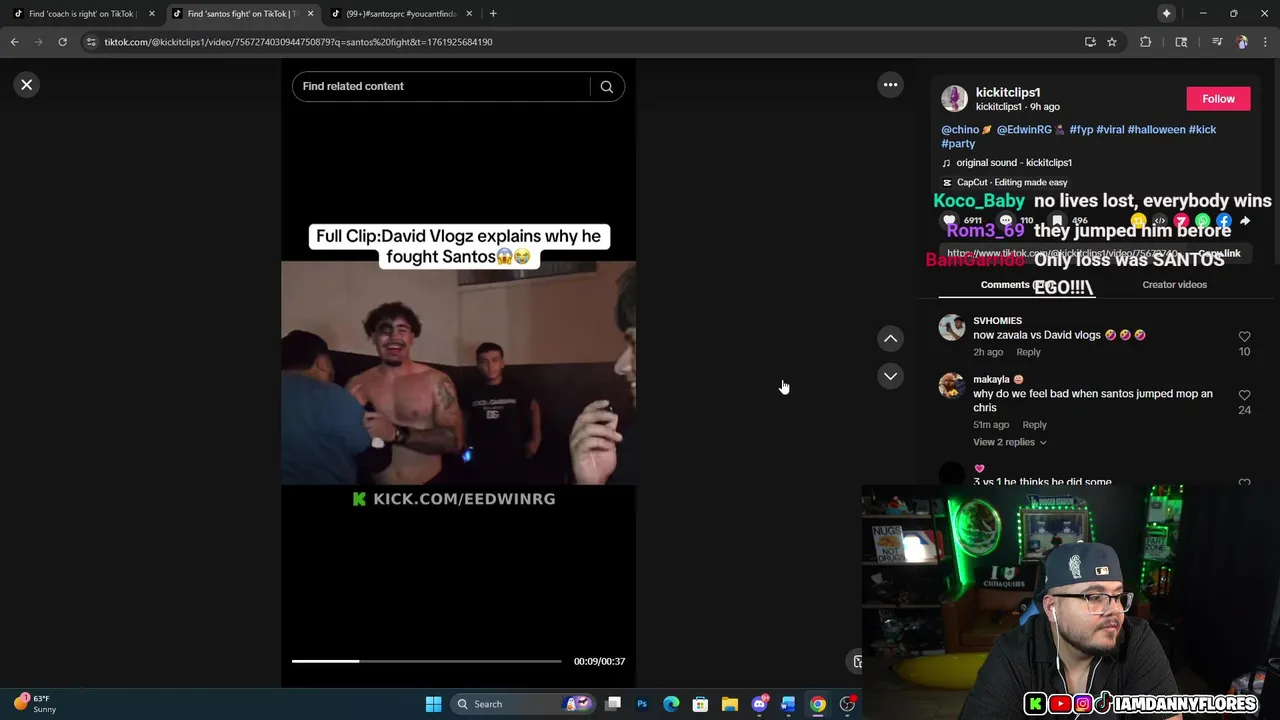The height and width of the screenshot is (720, 1280).
Task: Click the embed code icon
Action: tap(1159, 221)
